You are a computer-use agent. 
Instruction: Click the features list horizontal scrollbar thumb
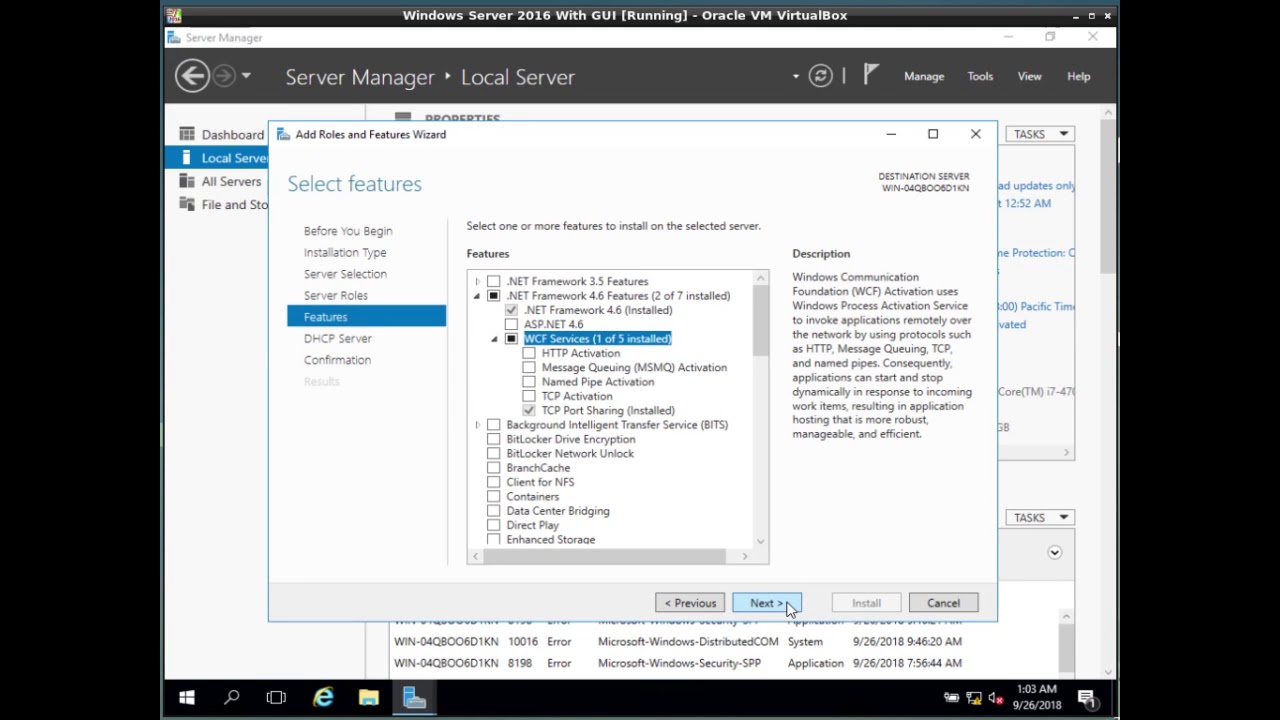[605, 556]
